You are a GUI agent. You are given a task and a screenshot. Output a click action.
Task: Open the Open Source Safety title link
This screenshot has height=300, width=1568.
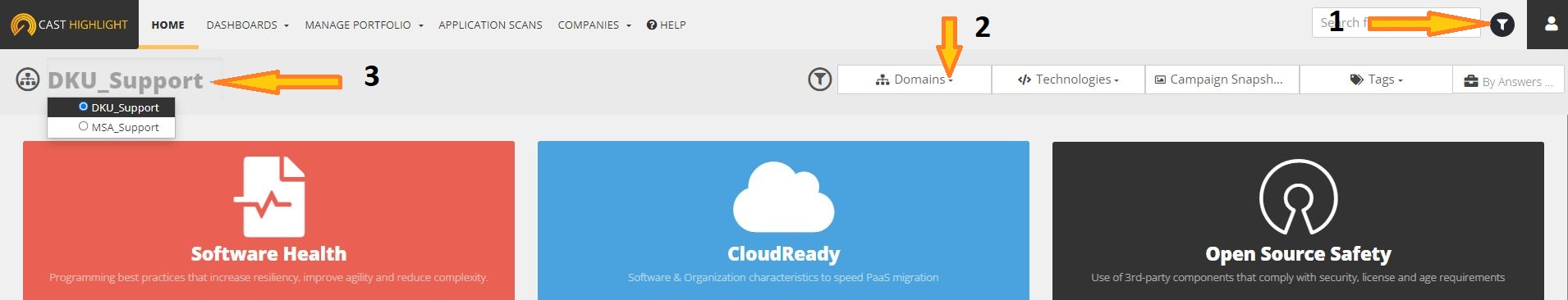[x=1299, y=254]
